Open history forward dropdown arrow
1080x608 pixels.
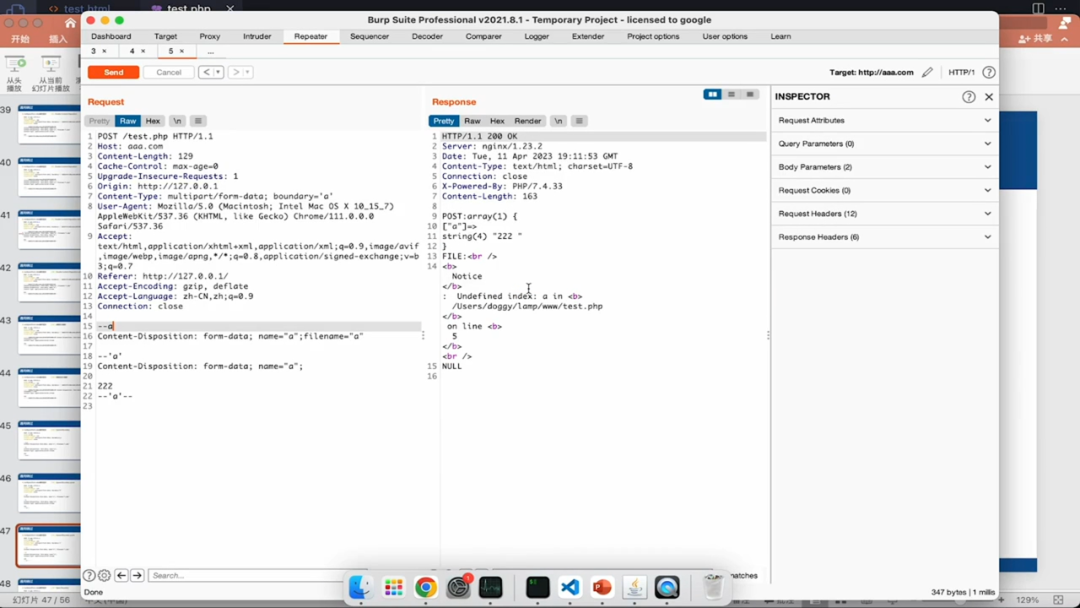tap(248, 72)
